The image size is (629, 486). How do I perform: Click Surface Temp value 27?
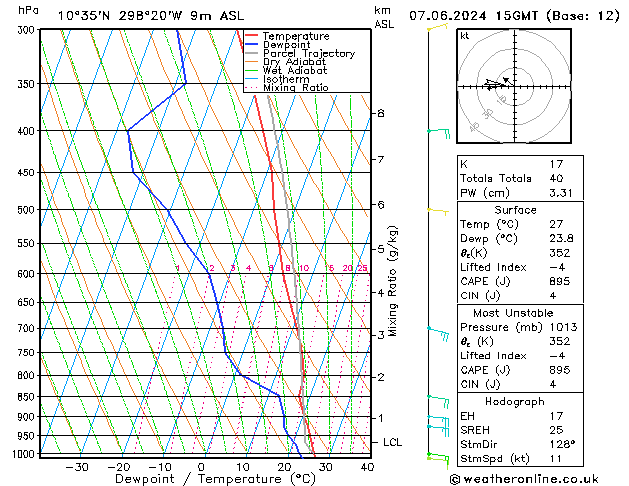[x=556, y=224]
